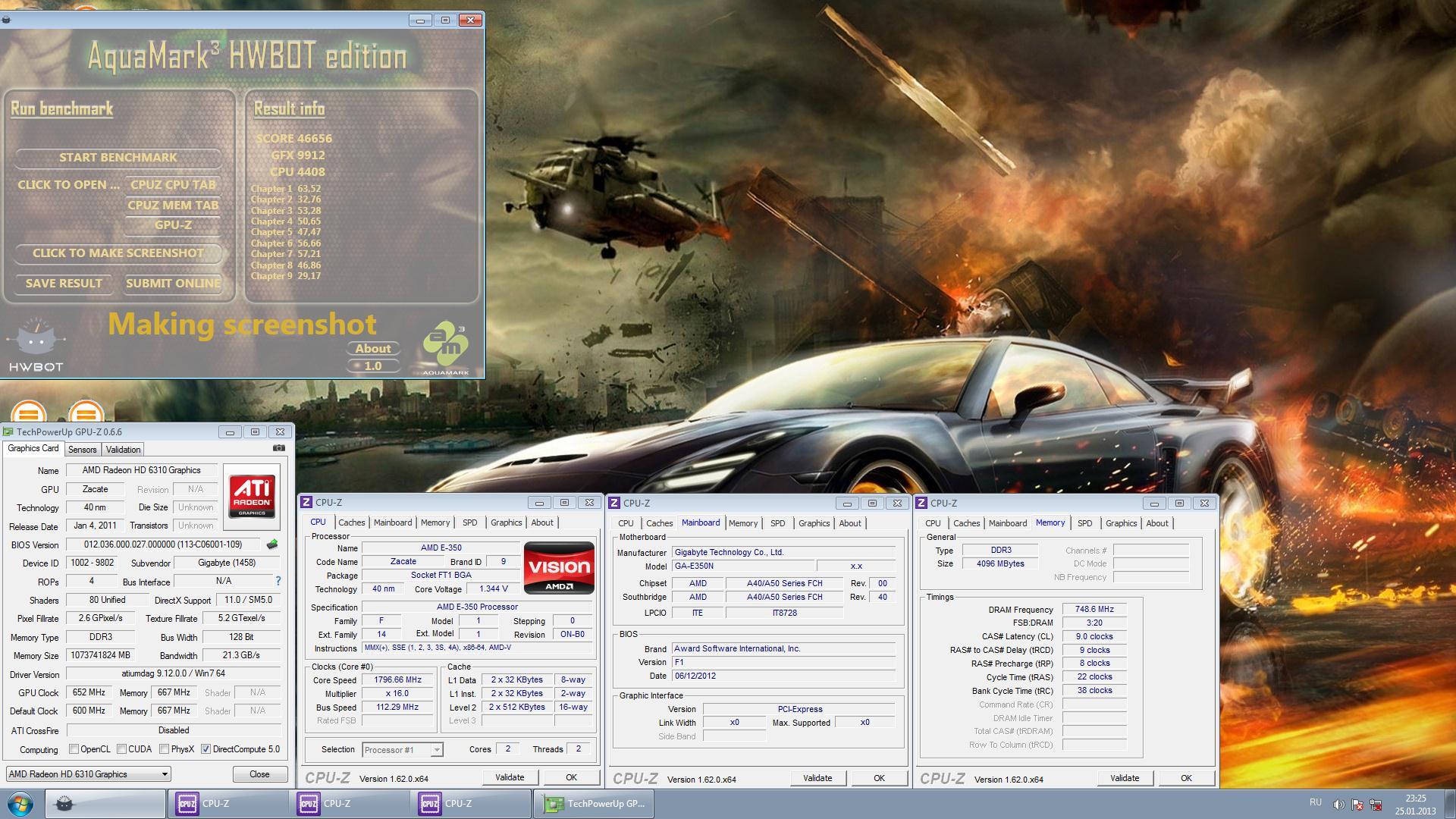
Task: Open the second CPU-Z taskbar item
Action: (x=349, y=804)
